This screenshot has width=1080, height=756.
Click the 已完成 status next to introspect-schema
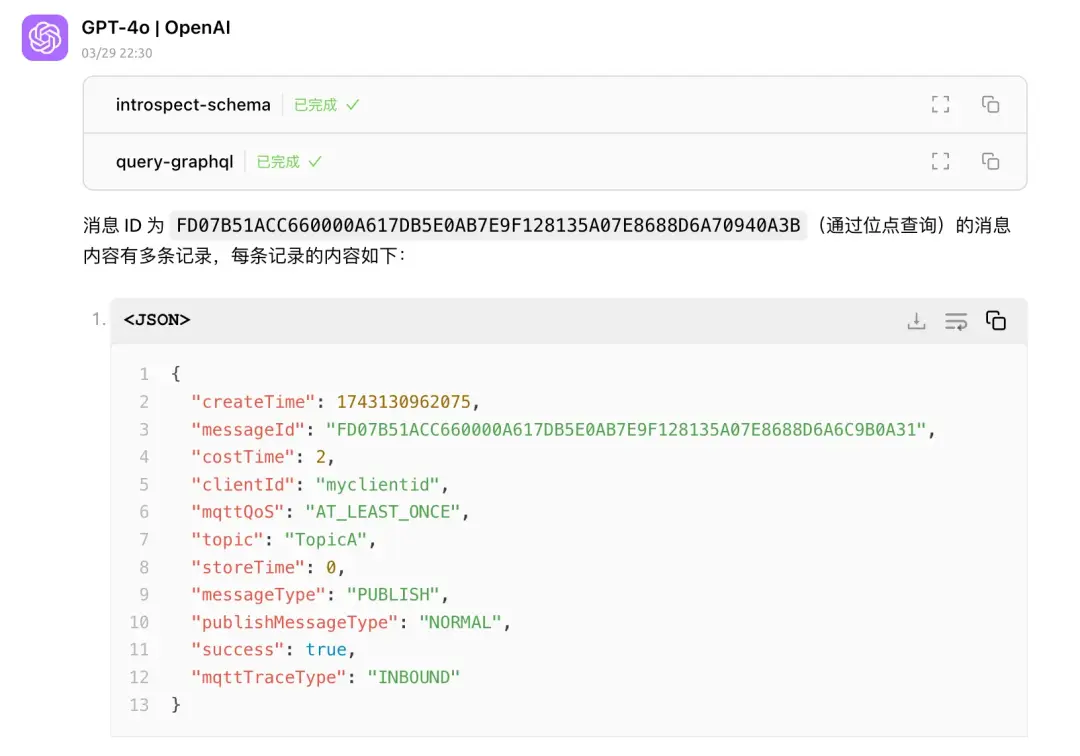coord(315,105)
